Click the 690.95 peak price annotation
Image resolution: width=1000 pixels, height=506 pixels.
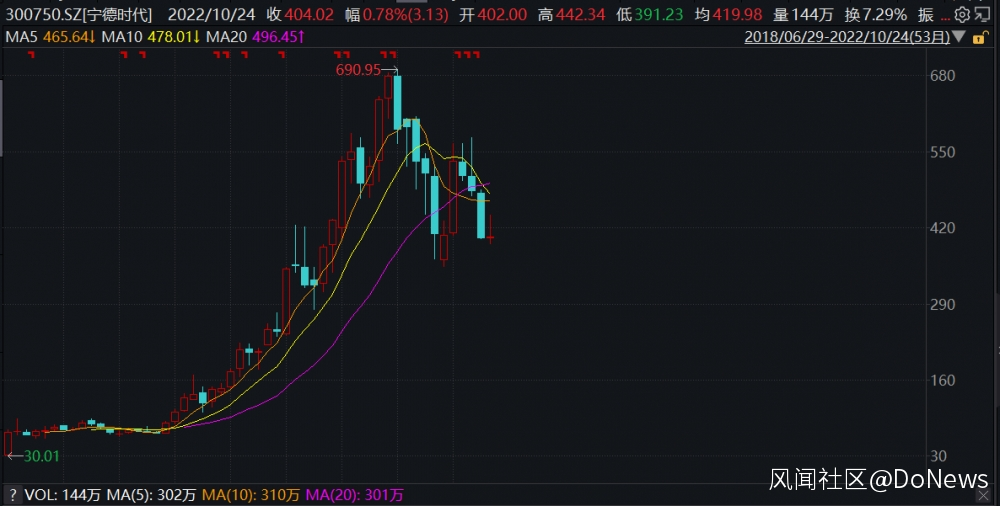(x=358, y=70)
